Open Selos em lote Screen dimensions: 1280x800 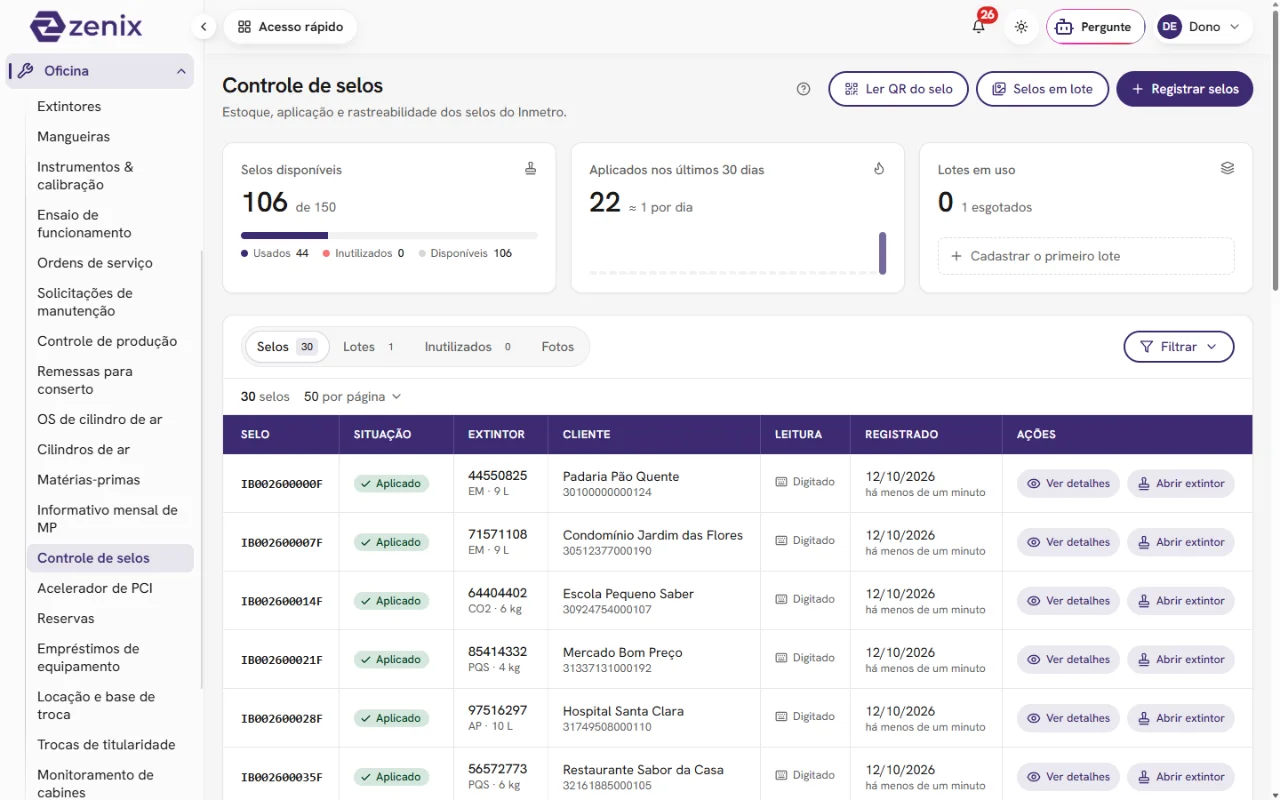tap(1042, 89)
